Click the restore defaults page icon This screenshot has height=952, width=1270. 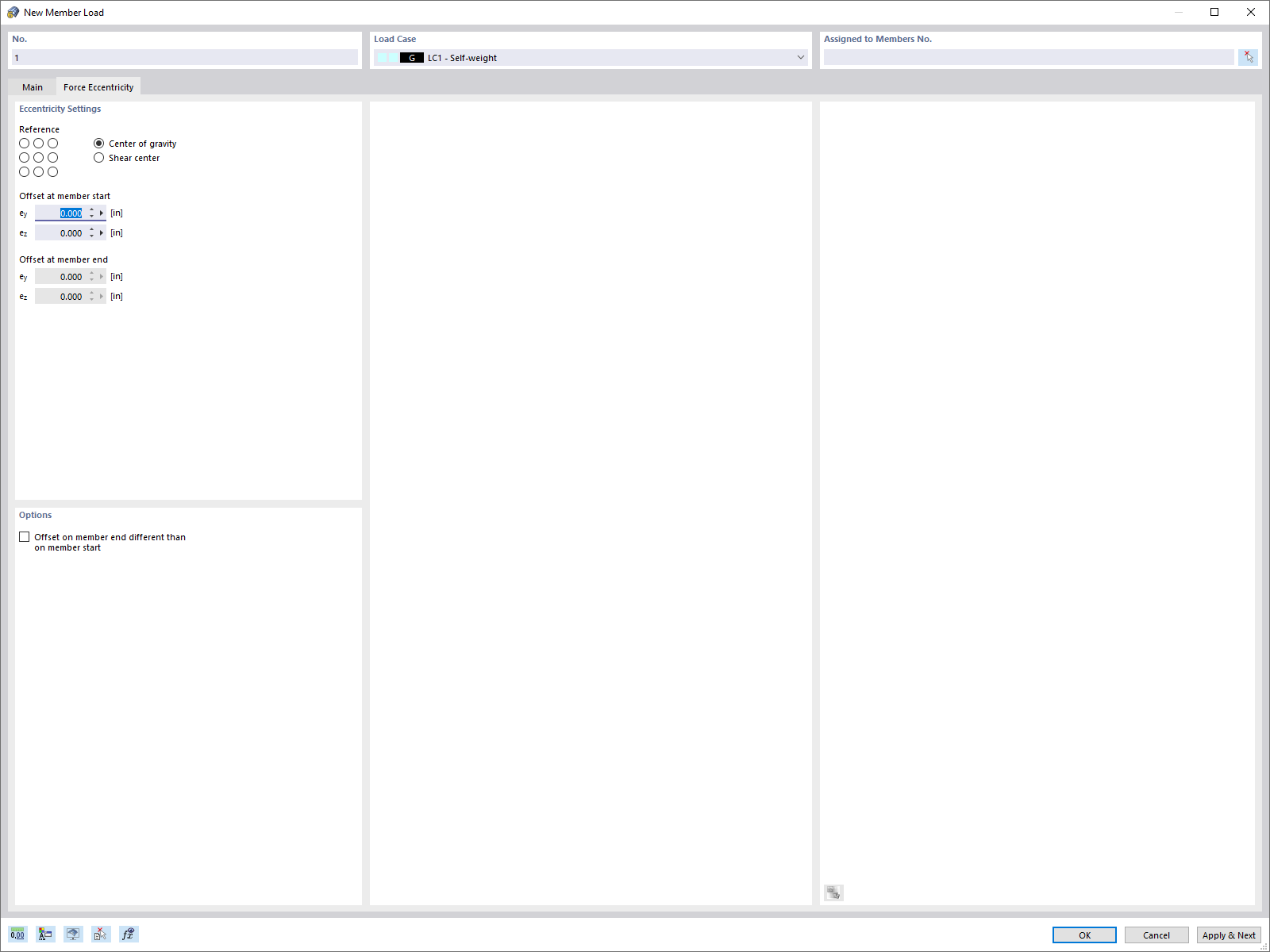(100, 934)
